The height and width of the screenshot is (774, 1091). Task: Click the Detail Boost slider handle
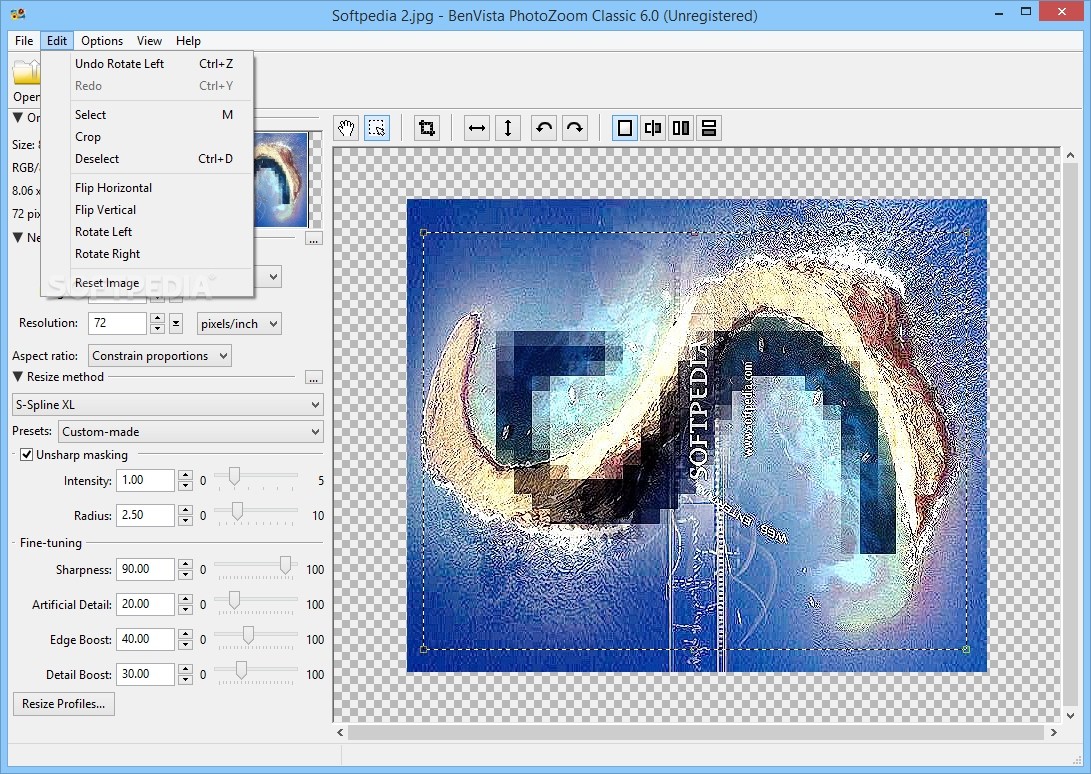tap(241, 670)
